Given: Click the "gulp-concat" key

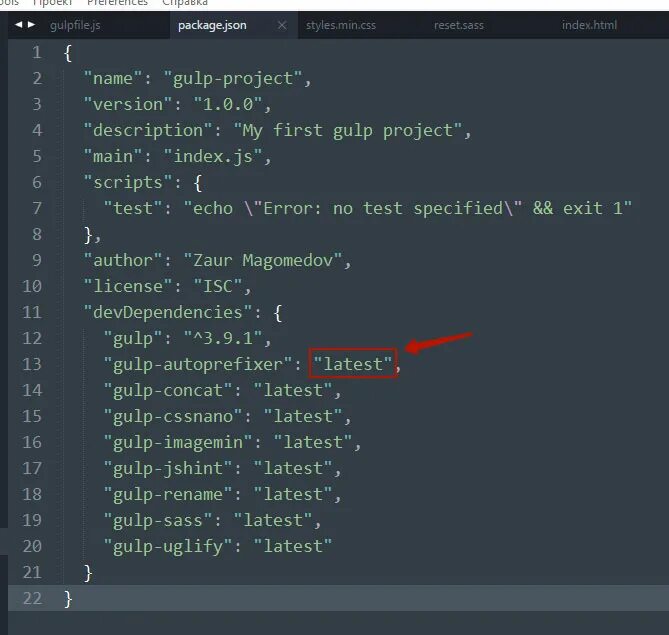Looking at the screenshot, I should tap(168, 390).
